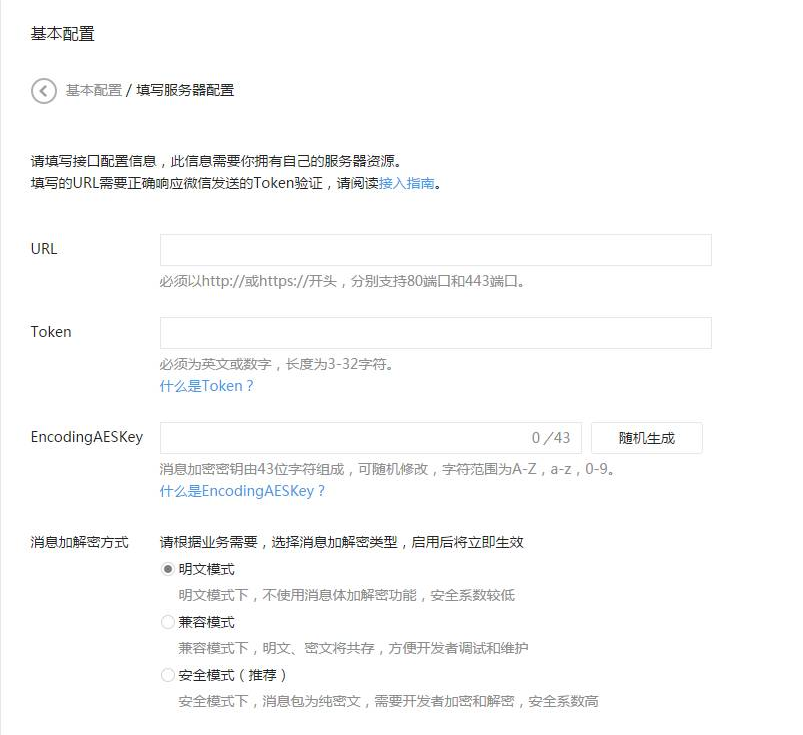Click into the Token text box
803x735 pixels.
coord(435,333)
